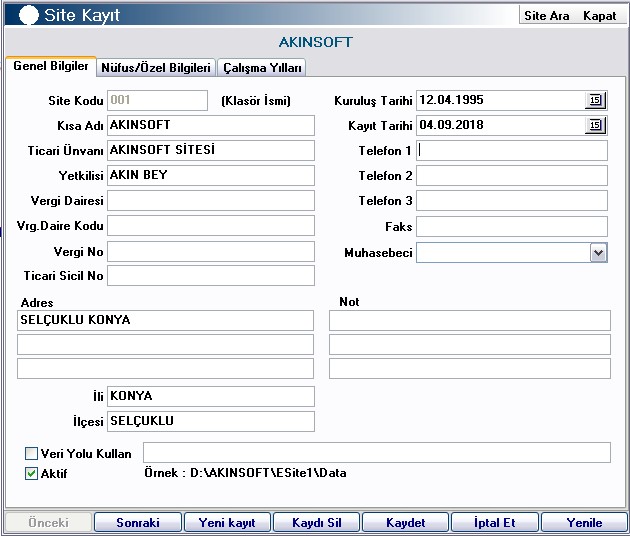Click the Vergi Dairesi field

(x=211, y=200)
